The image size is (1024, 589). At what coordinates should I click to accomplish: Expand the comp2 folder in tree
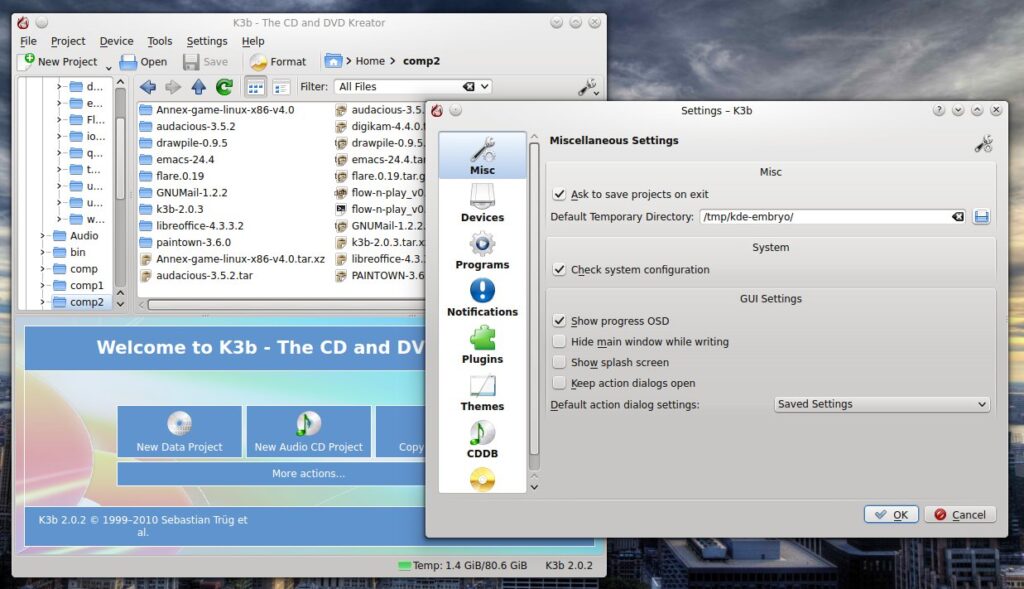click(42, 302)
